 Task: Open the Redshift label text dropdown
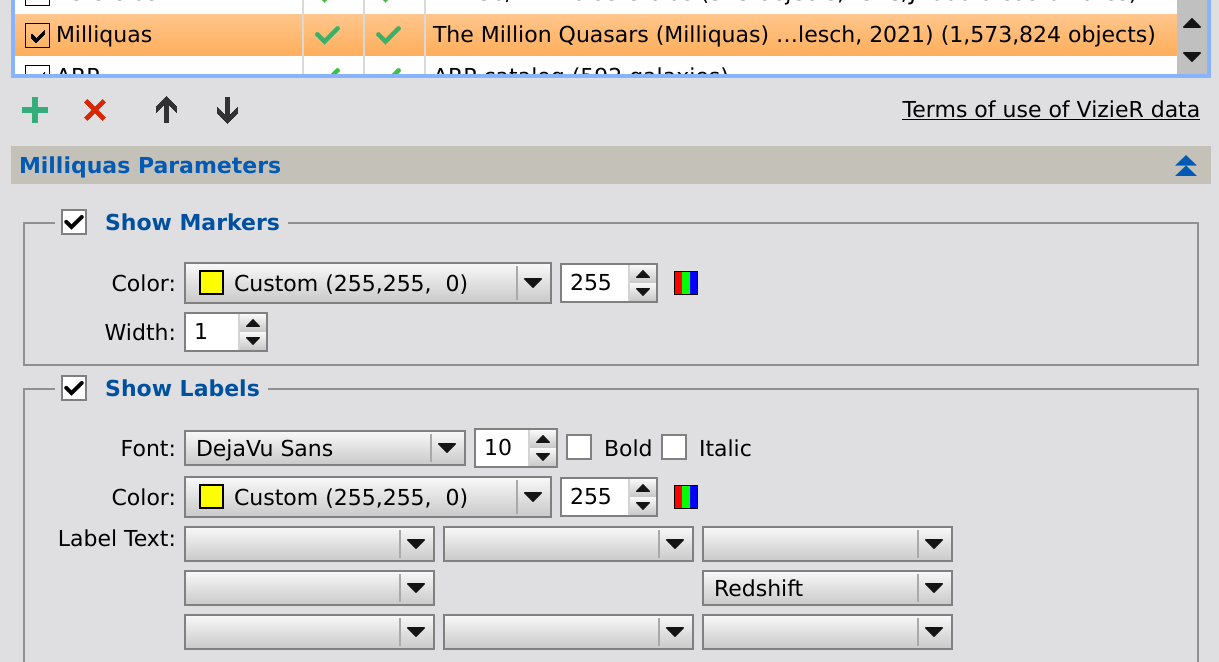click(828, 588)
